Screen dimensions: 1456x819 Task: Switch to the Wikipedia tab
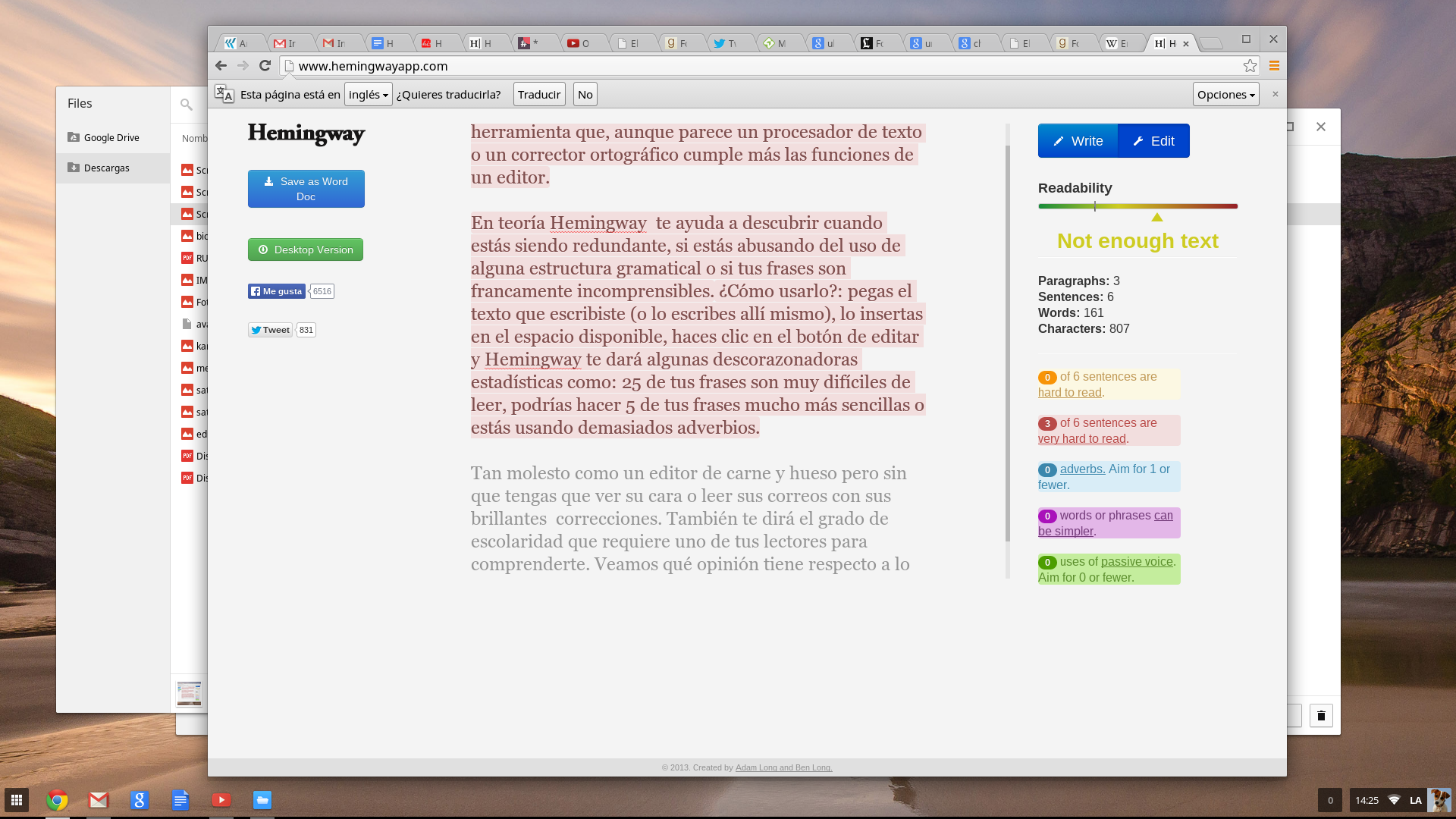pyautogui.click(x=1117, y=43)
